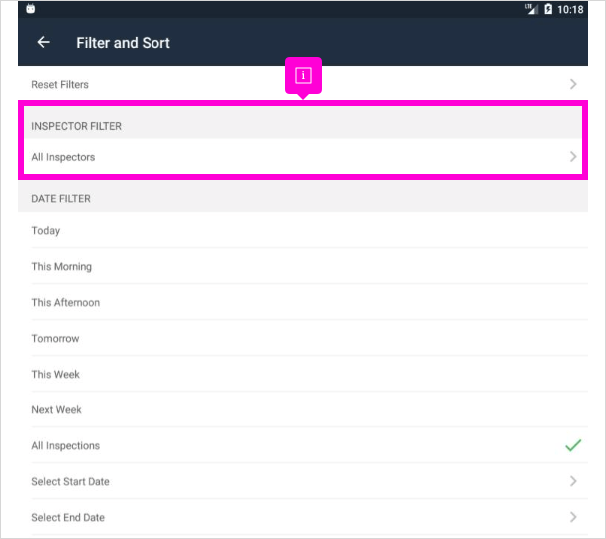Pick the Tomorrow date filter
Image resolution: width=606 pixels, height=539 pixels.
pyautogui.click(x=303, y=338)
